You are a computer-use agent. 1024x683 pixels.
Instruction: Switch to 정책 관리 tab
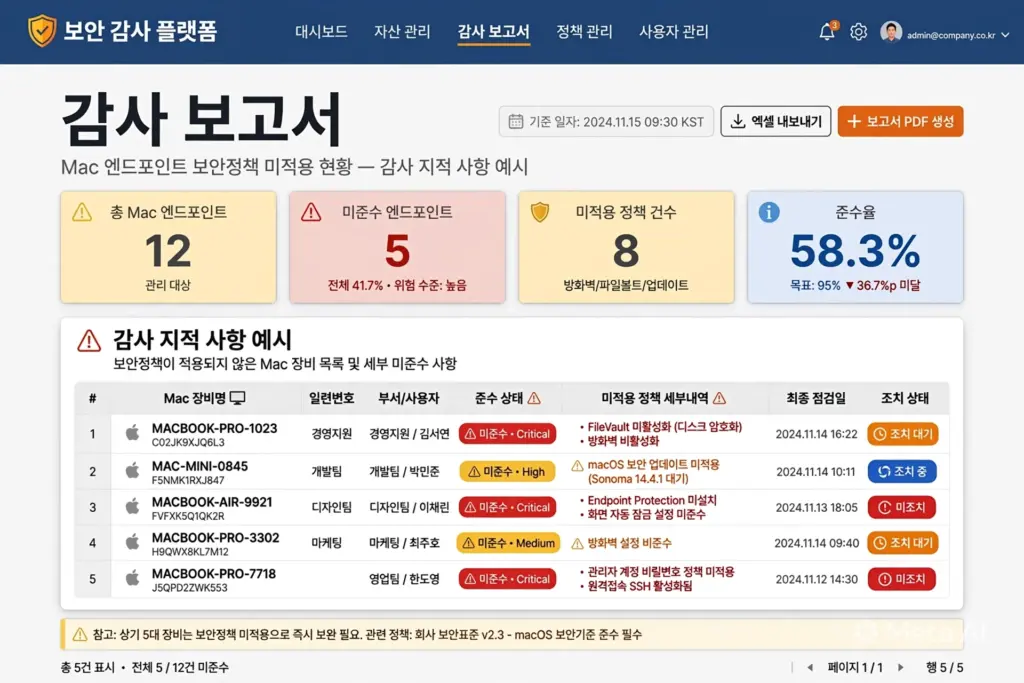coord(584,31)
